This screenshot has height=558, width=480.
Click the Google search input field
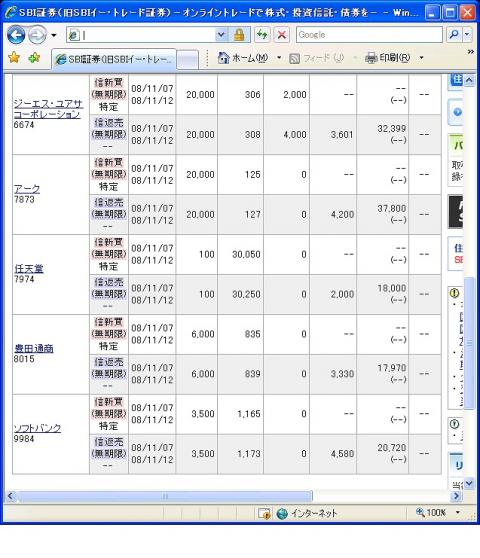click(369, 35)
